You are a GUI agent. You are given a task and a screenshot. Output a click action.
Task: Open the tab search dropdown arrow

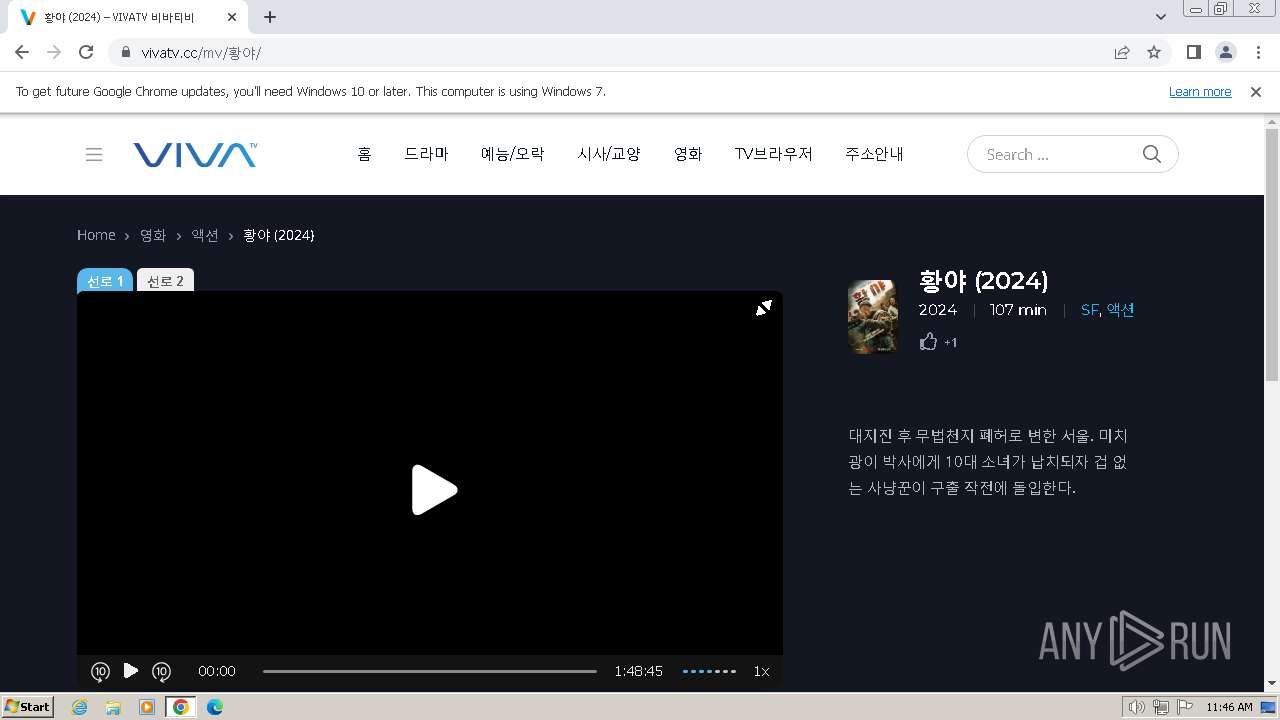point(1161,17)
